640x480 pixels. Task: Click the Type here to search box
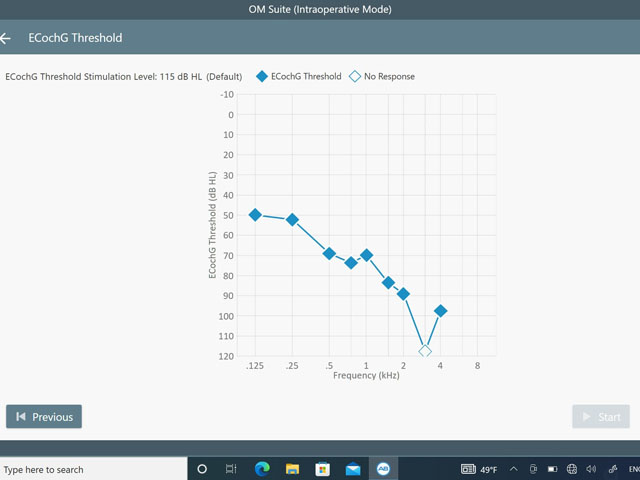click(x=92, y=468)
